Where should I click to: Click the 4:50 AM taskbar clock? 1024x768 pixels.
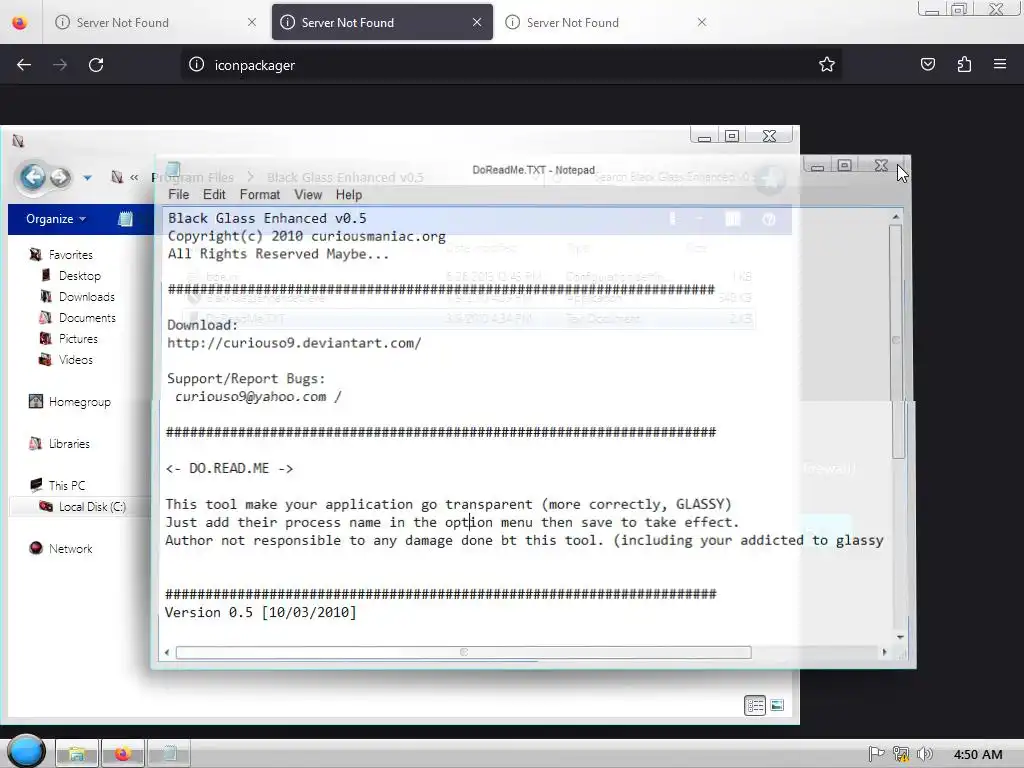[978, 754]
